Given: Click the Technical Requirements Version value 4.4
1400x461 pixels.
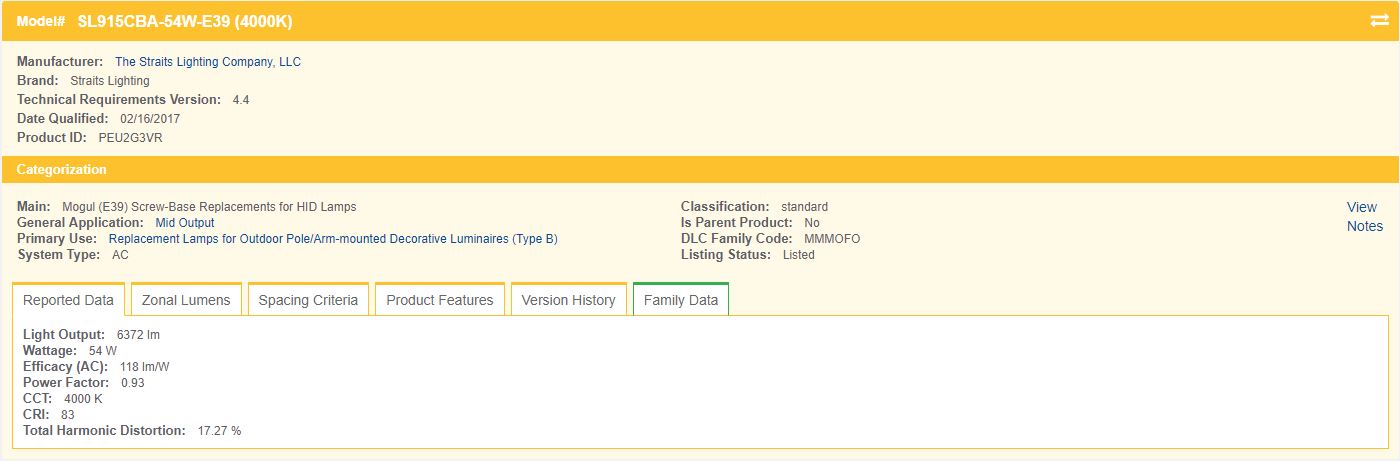Looking at the screenshot, I should [241, 100].
